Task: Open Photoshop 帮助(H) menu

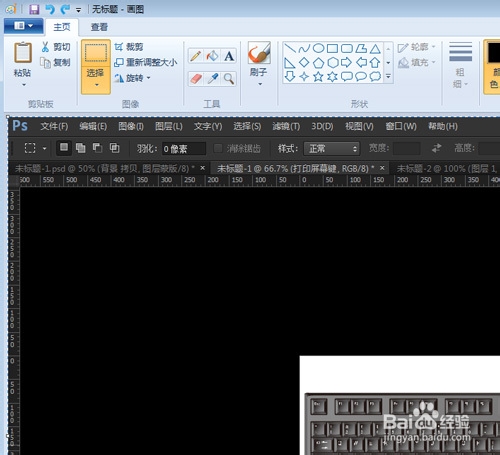Action: click(443, 126)
